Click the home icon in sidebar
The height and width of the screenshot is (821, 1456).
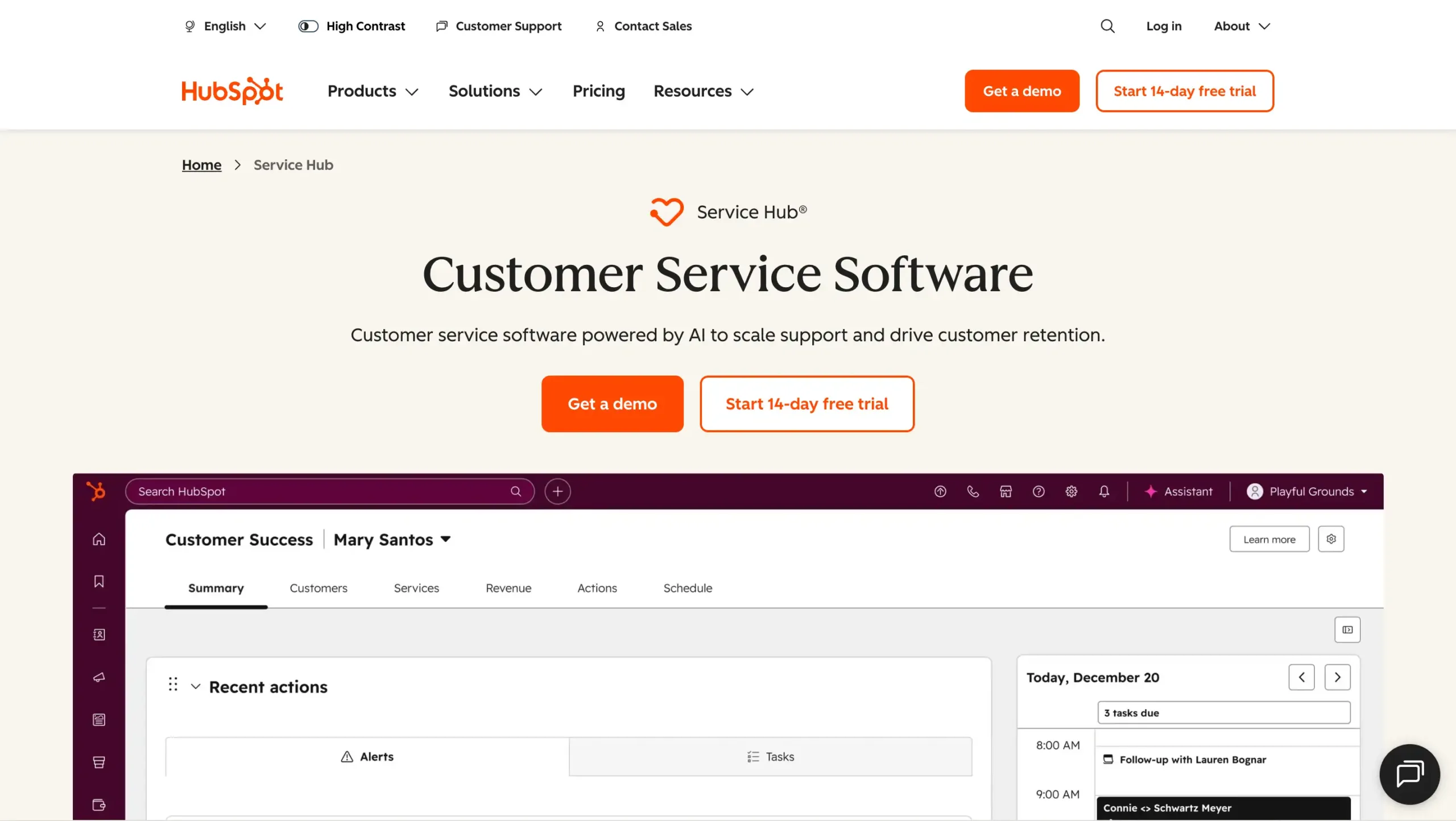pyautogui.click(x=99, y=539)
